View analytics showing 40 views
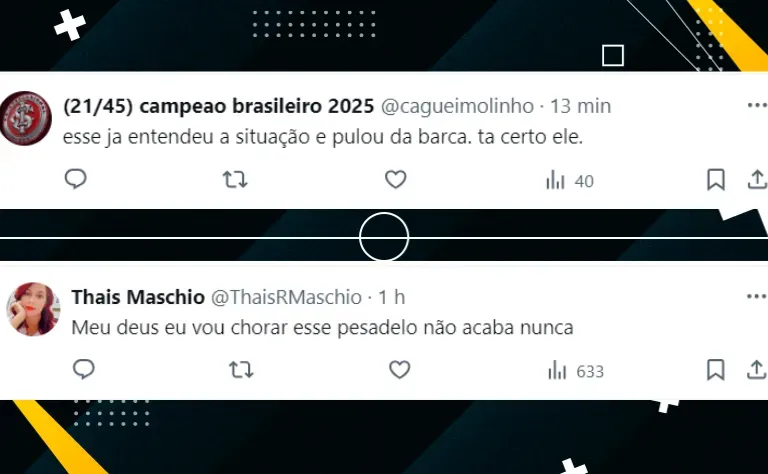 pos(570,181)
